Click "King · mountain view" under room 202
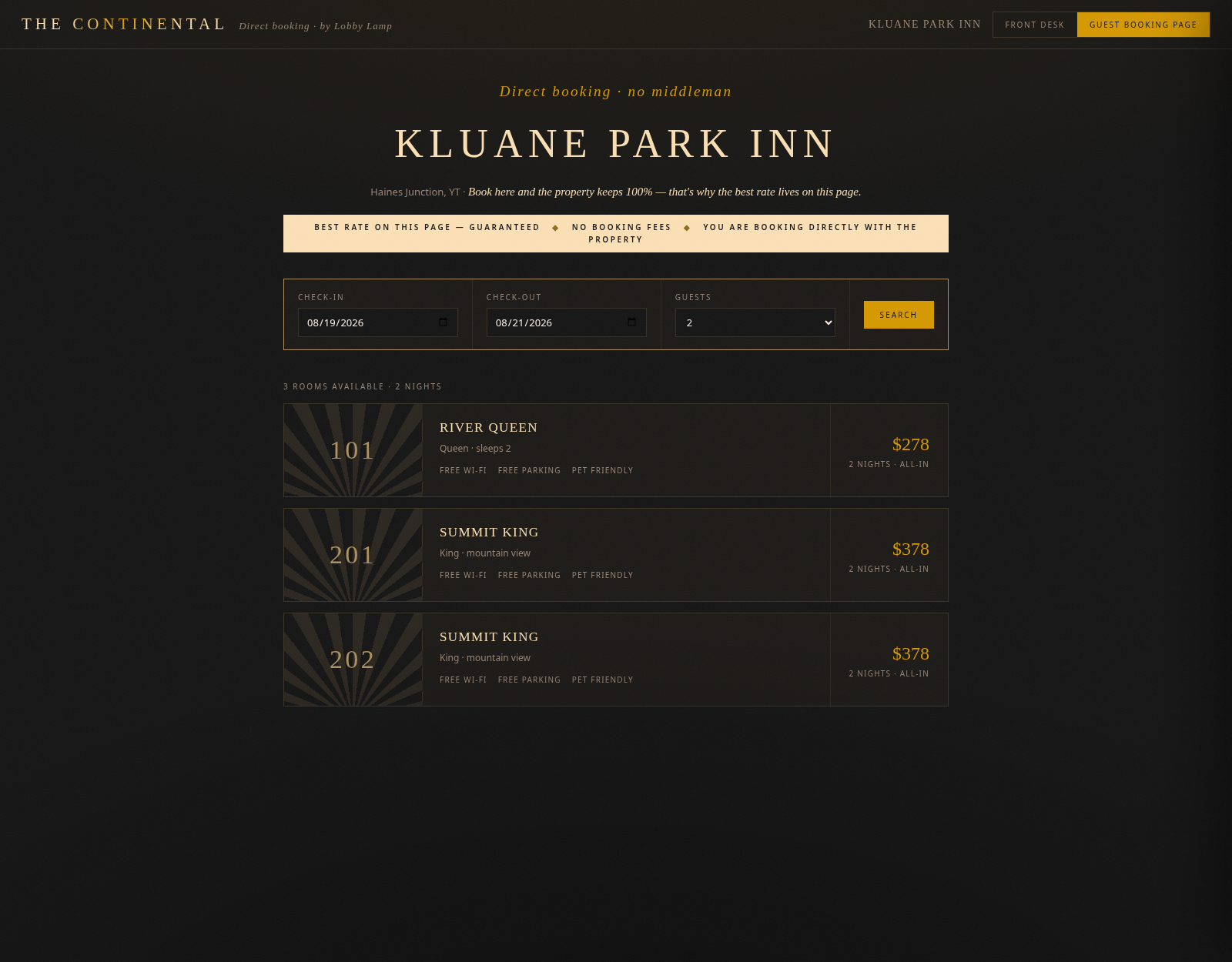1232x962 pixels. (x=485, y=658)
